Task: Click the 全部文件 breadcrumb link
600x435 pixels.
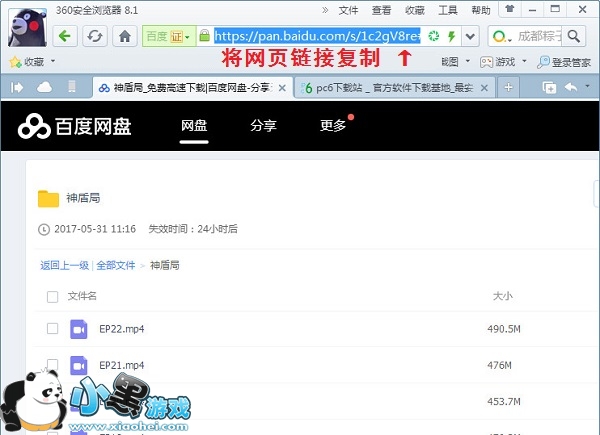Action: [x=116, y=265]
